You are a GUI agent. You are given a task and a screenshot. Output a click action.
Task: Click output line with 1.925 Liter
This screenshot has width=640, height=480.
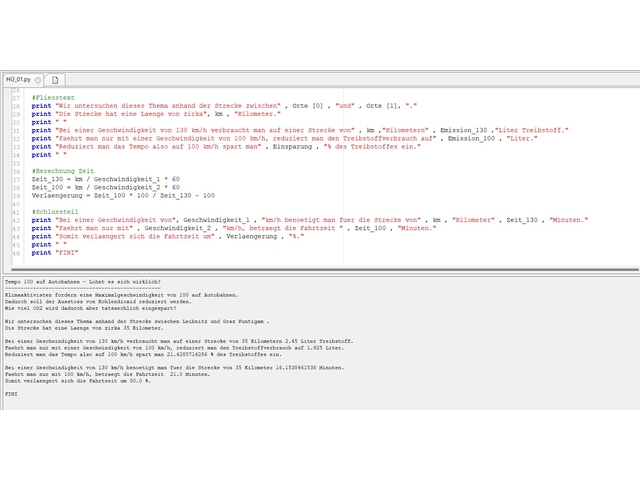[x=174, y=348]
